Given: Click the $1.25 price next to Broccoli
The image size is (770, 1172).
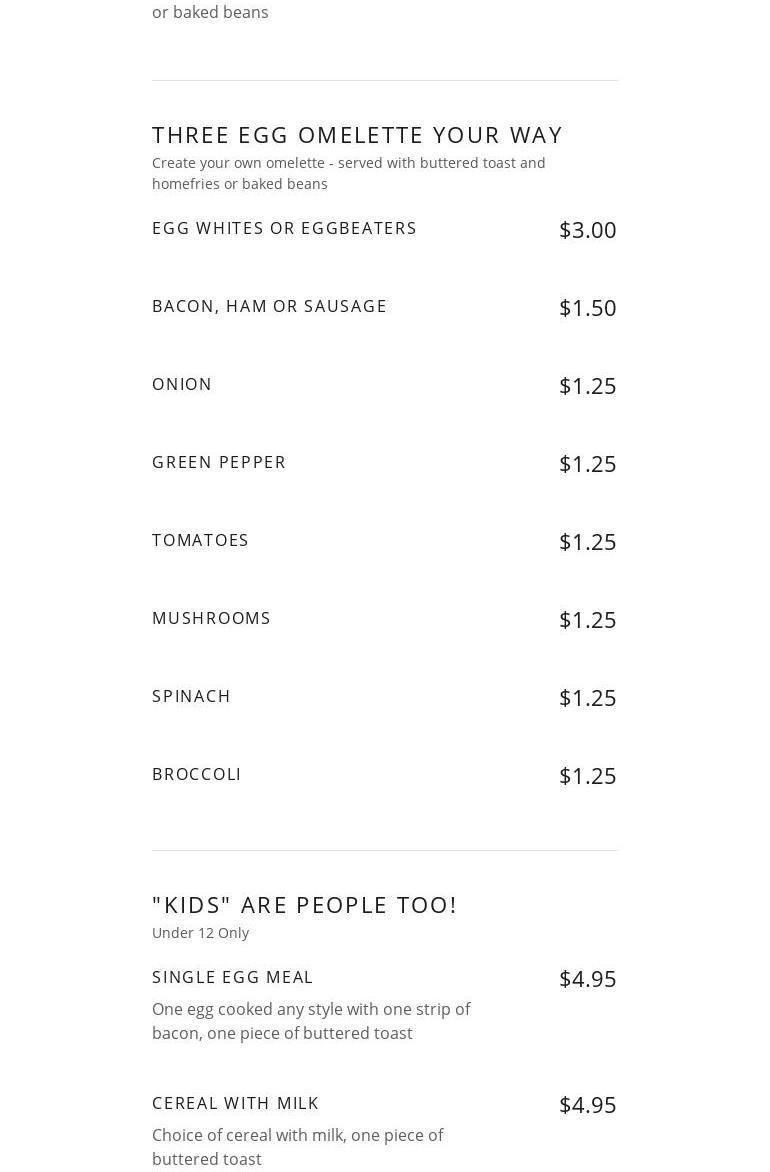Looking at the screenshot, I should (587, 776).
